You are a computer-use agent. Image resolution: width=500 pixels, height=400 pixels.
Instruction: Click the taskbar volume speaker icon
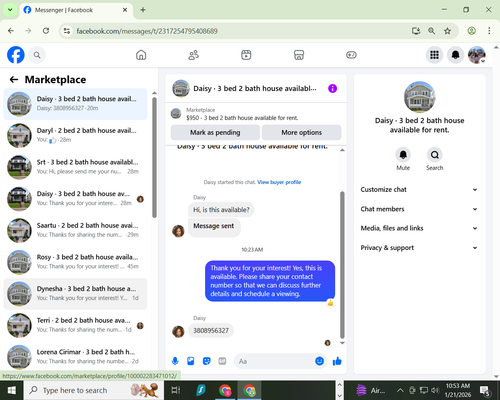point(435,390)
